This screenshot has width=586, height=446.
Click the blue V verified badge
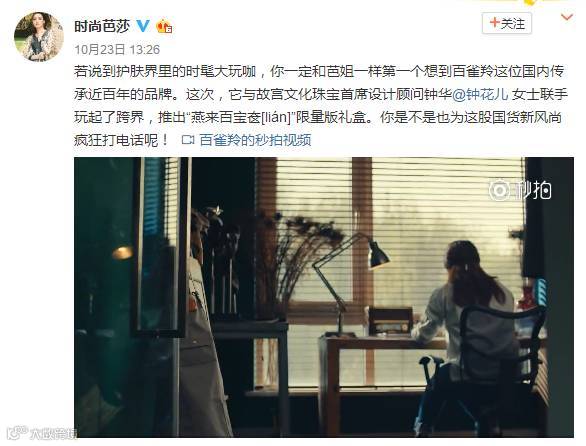[142, 26]
